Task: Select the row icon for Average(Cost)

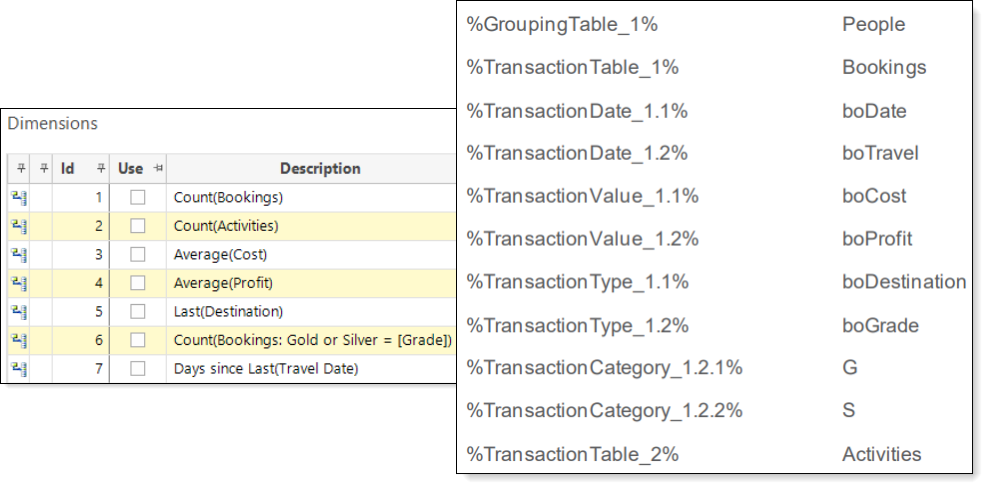Action: (x=20, y=255)
